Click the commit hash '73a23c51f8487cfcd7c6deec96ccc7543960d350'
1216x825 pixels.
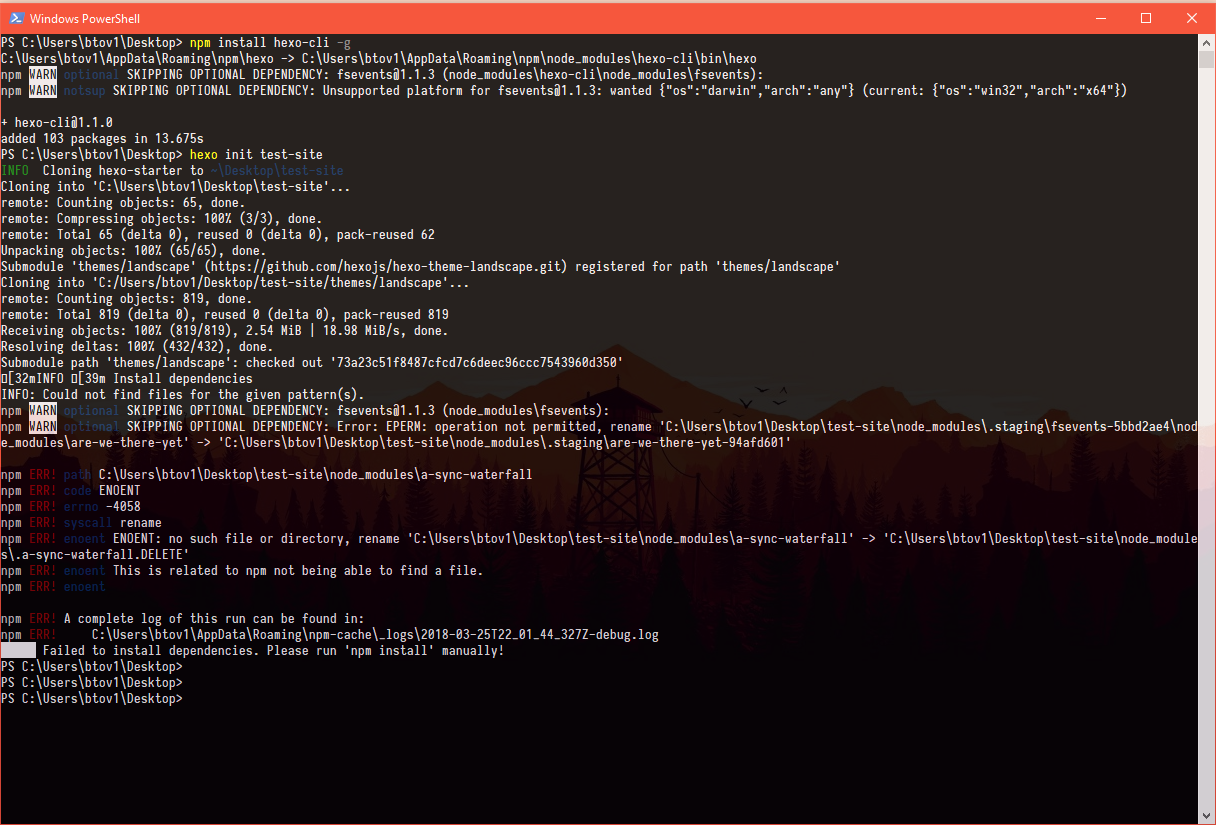point(479,363)
